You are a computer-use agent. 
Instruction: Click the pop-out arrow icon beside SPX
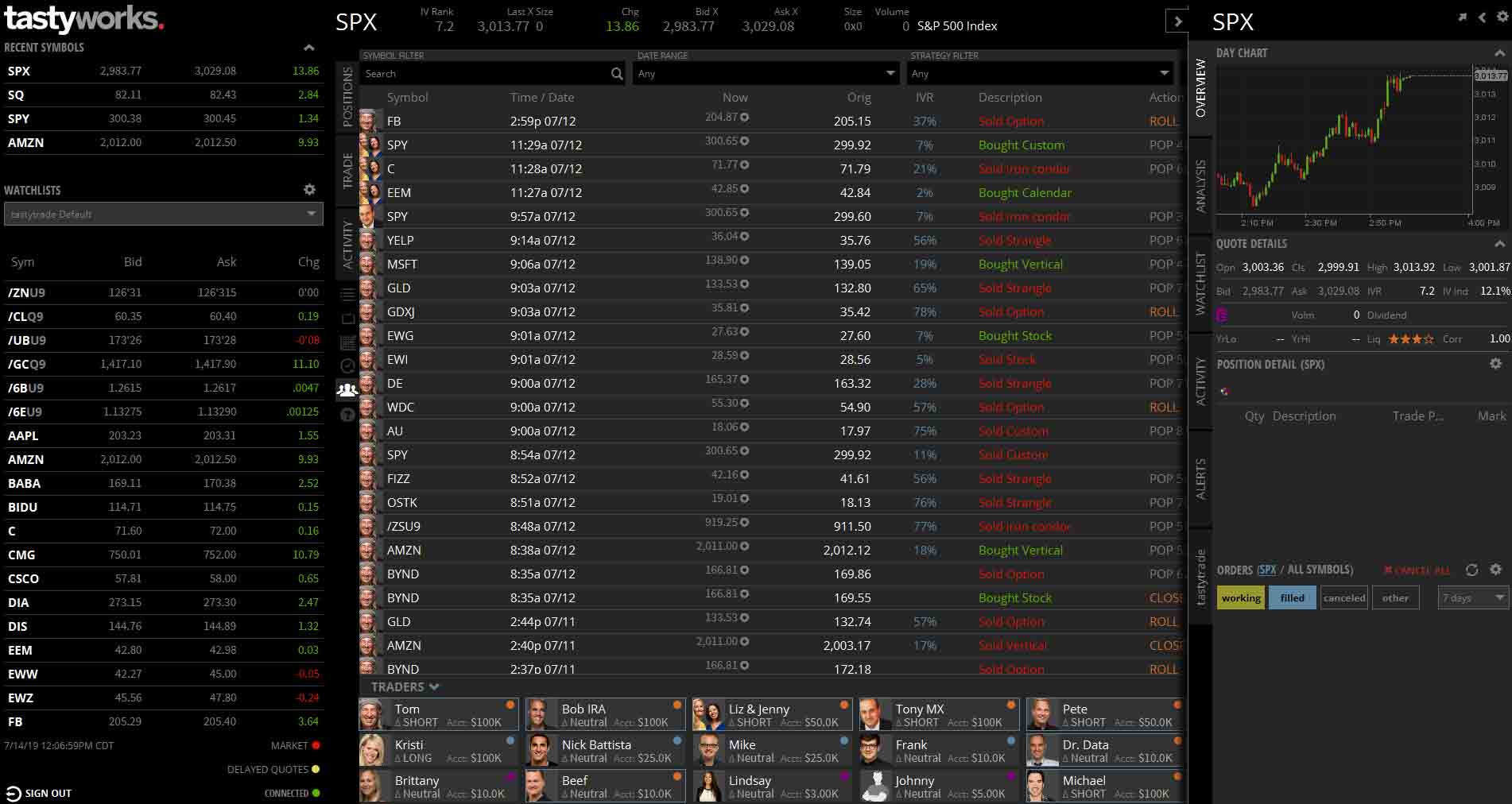click(1462, 17)
